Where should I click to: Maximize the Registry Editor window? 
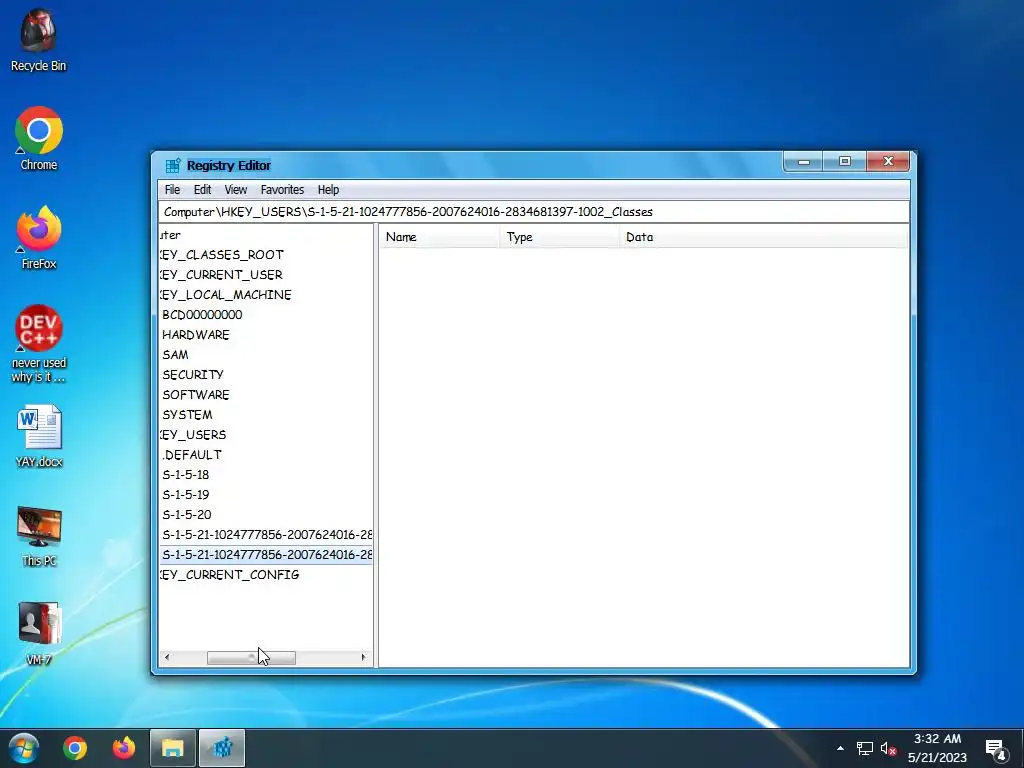[844, 161]
